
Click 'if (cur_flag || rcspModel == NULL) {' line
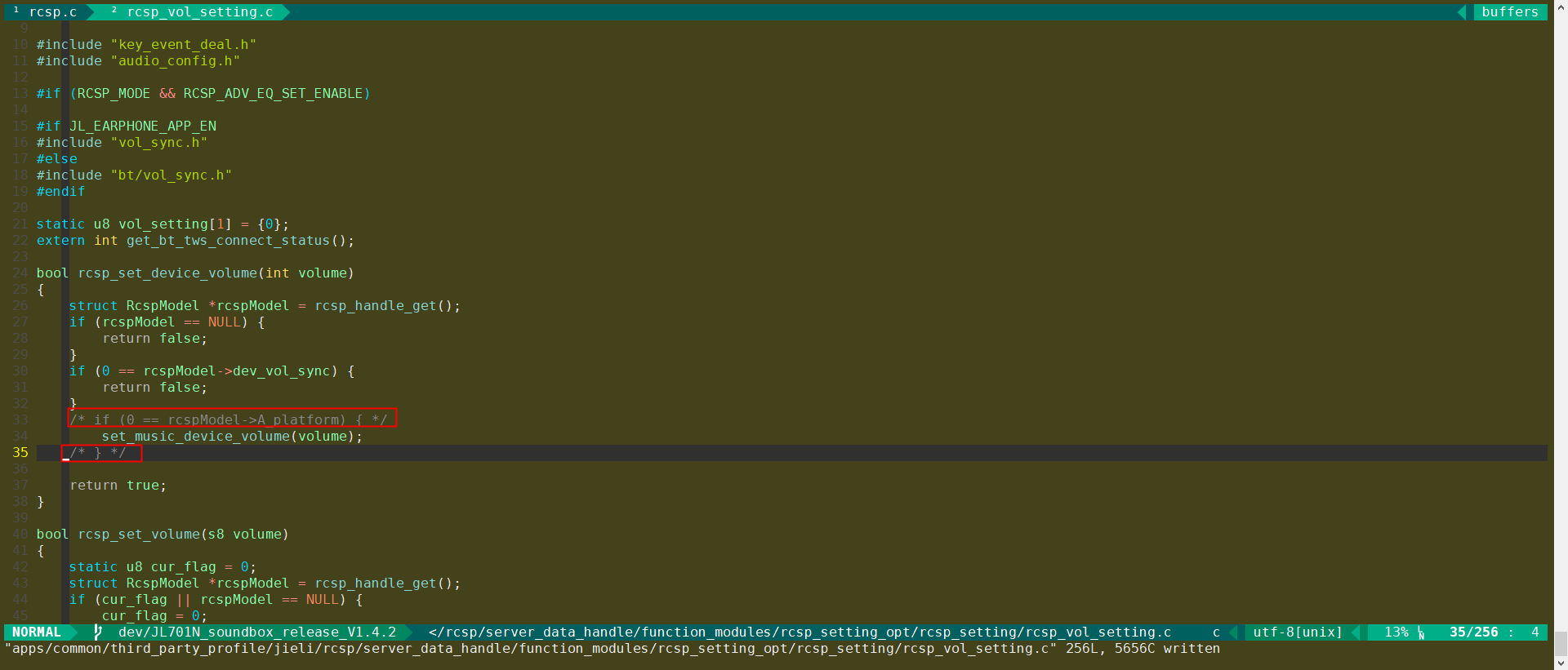coord(216,600)
